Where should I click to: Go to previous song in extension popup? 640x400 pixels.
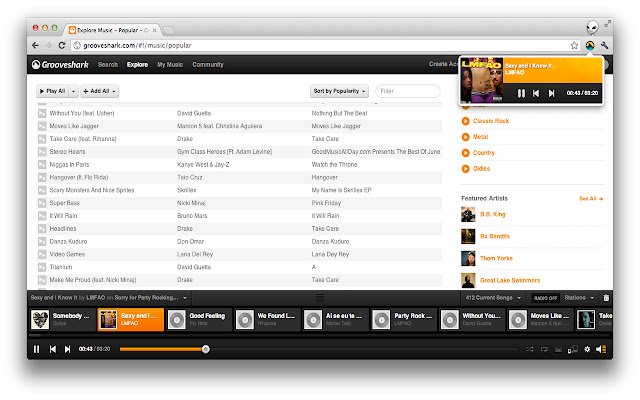coord(536,93)
